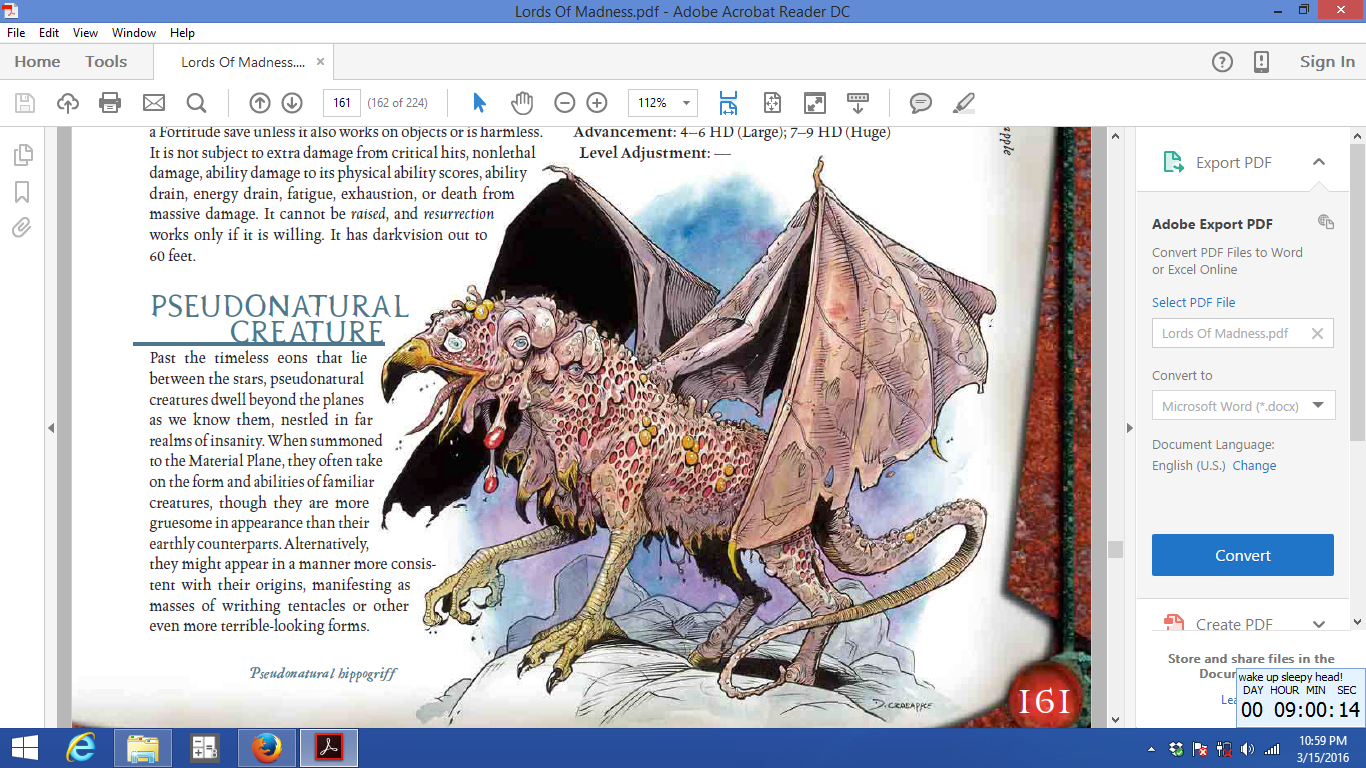Viewport: 1366px width, 768px height.
Task: Open the Windows Start button
Action: [26, 748]
